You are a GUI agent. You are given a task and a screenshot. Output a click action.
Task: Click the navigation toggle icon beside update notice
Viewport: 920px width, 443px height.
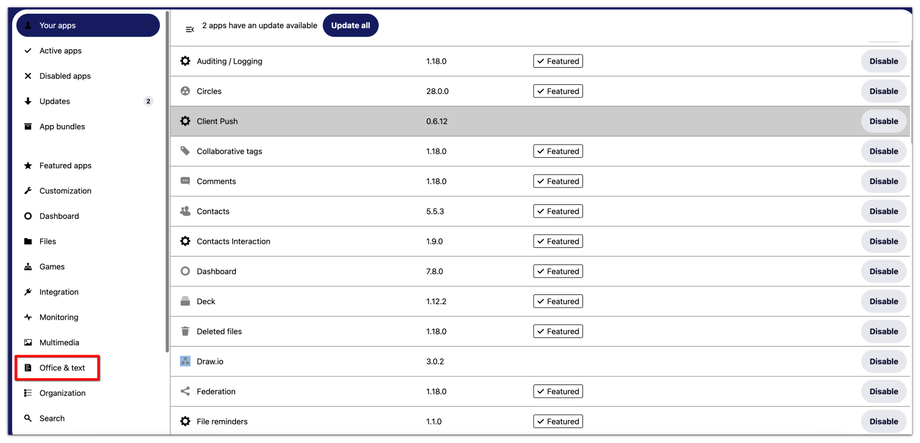[190, 29]
